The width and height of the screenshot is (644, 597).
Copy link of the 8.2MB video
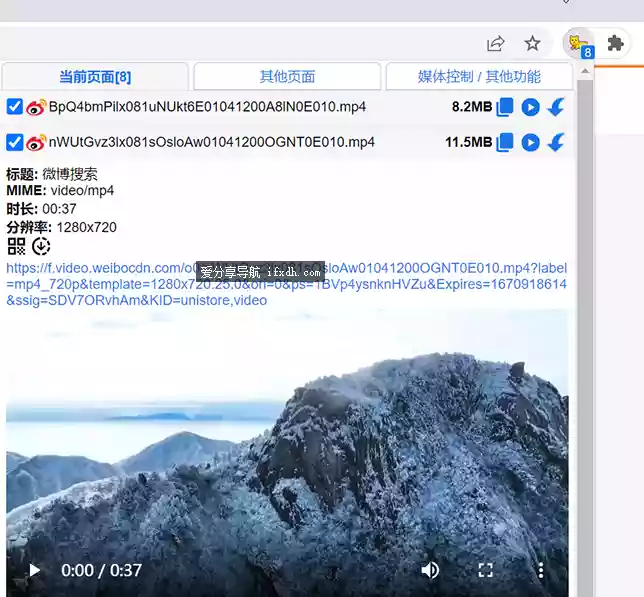click(x=505, y=107)
